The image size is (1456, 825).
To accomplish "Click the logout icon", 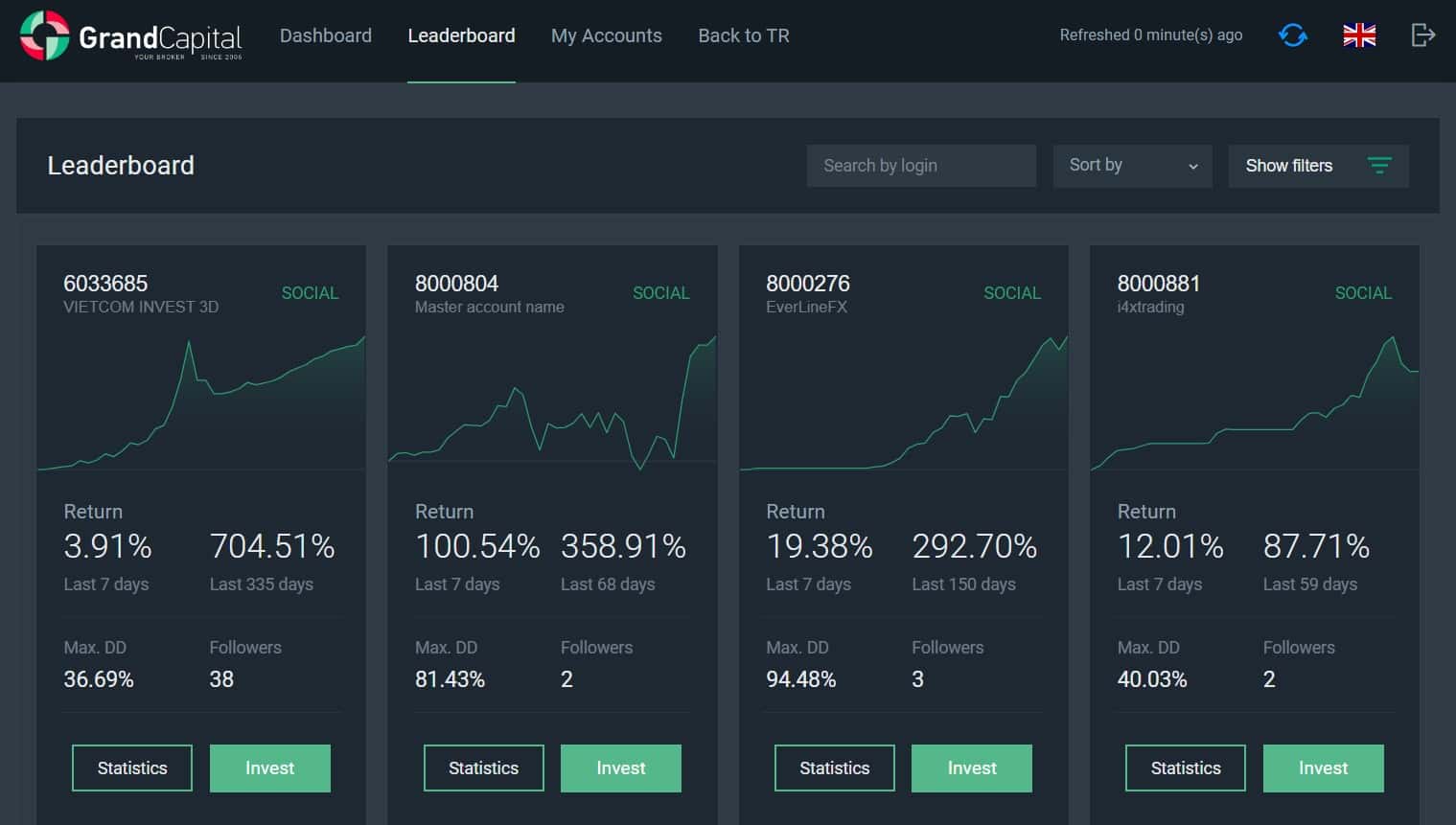I will tap(1422, 35).
